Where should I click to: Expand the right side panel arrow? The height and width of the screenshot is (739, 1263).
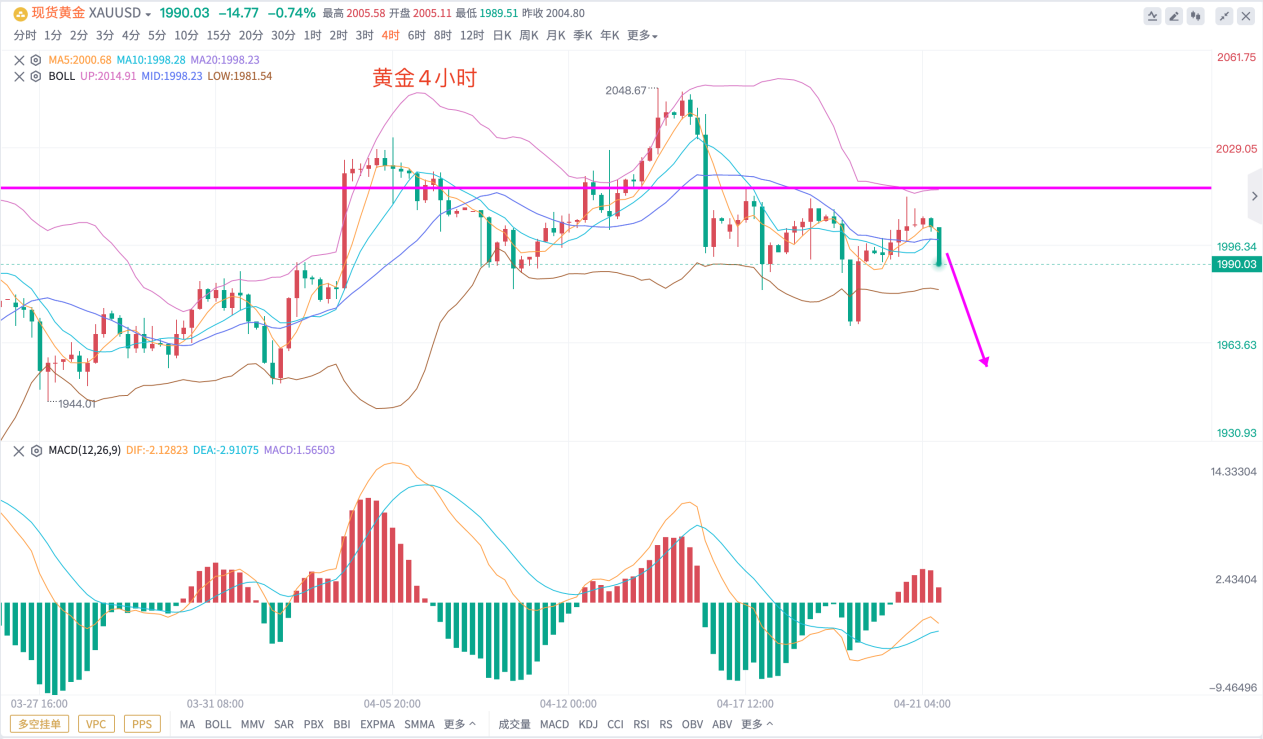[1254, 197]
